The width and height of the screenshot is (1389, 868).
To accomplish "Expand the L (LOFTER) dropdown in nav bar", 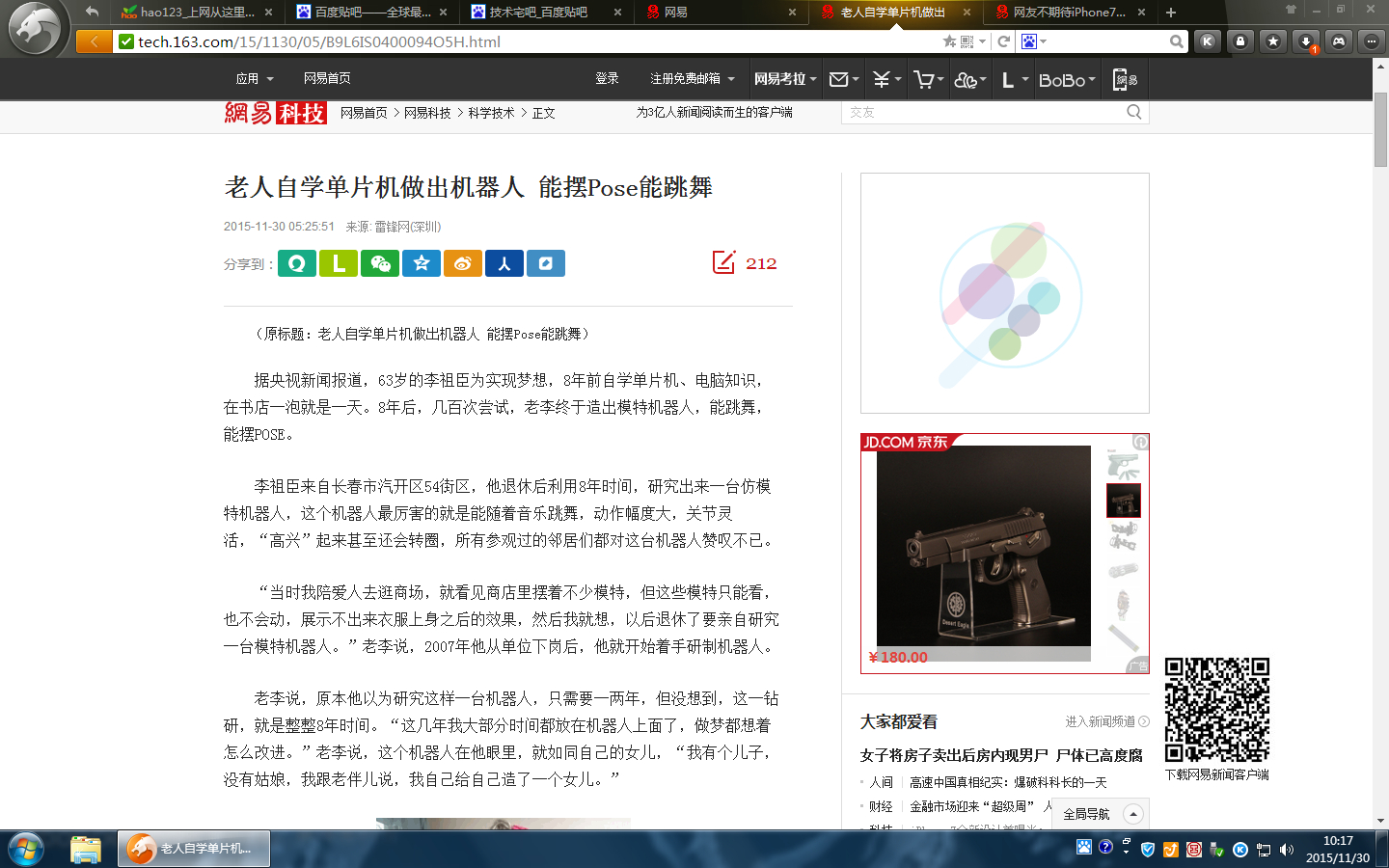I will point(1015,79).
